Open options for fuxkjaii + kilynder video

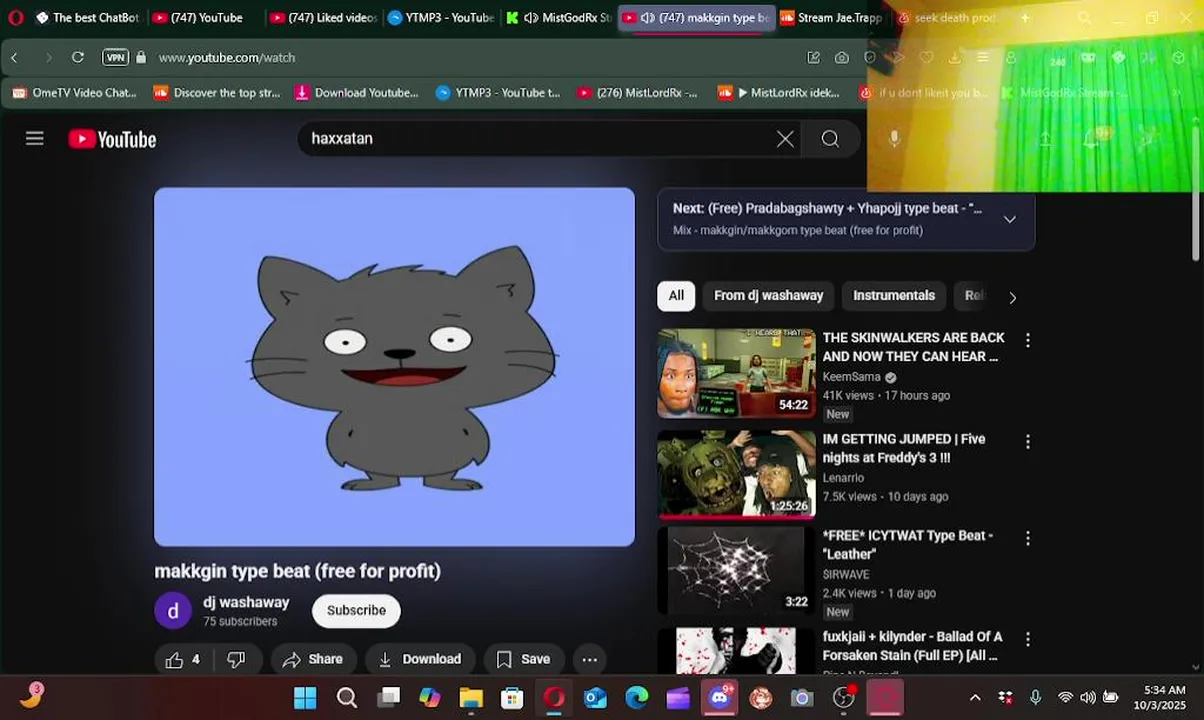click(x=1027, y=639)
